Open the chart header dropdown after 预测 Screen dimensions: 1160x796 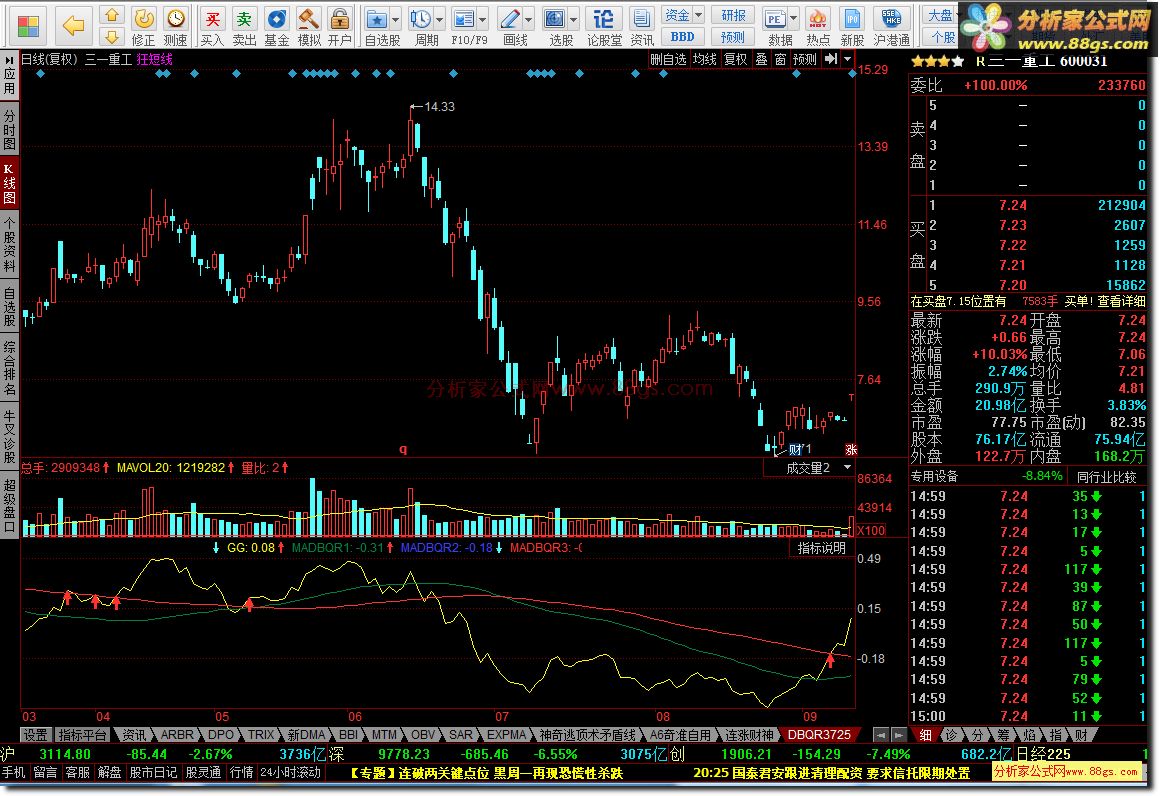[848, 59]
